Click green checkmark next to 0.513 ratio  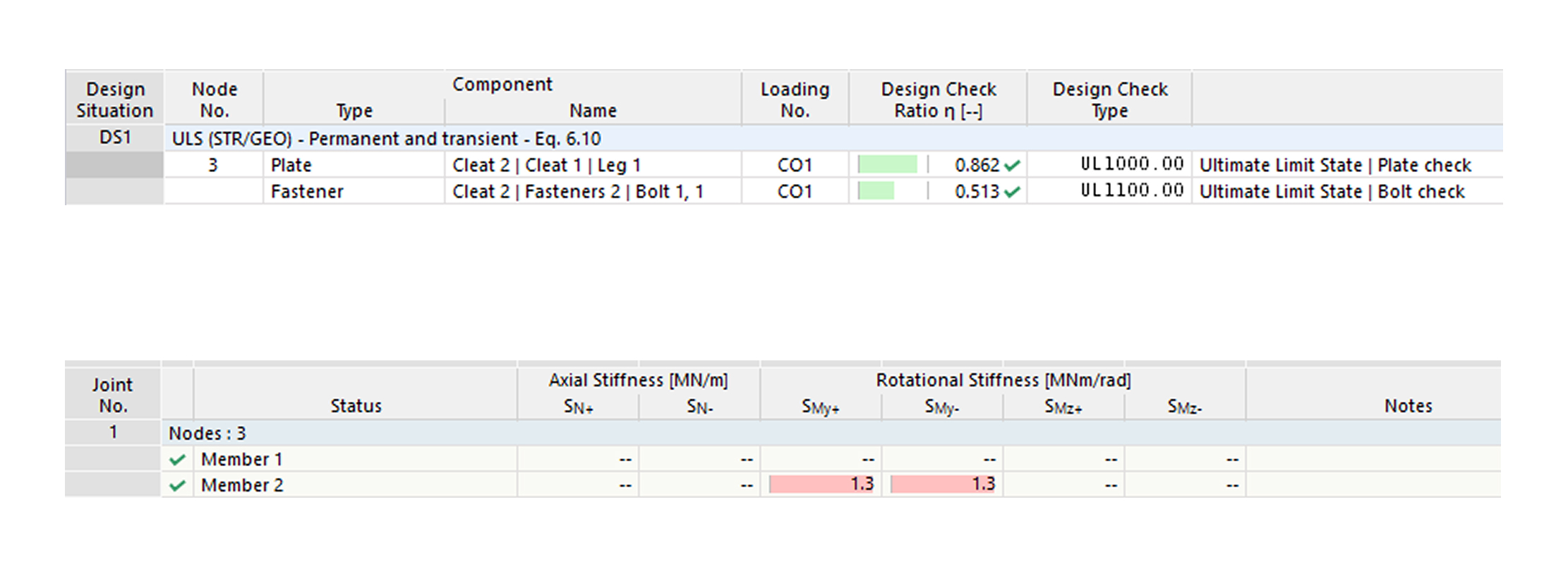click(1012, 192)
